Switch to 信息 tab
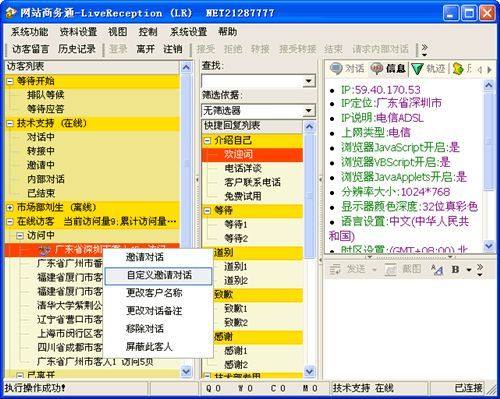Image resolution: width=500 pixels, height=399 pixels. 388,69
